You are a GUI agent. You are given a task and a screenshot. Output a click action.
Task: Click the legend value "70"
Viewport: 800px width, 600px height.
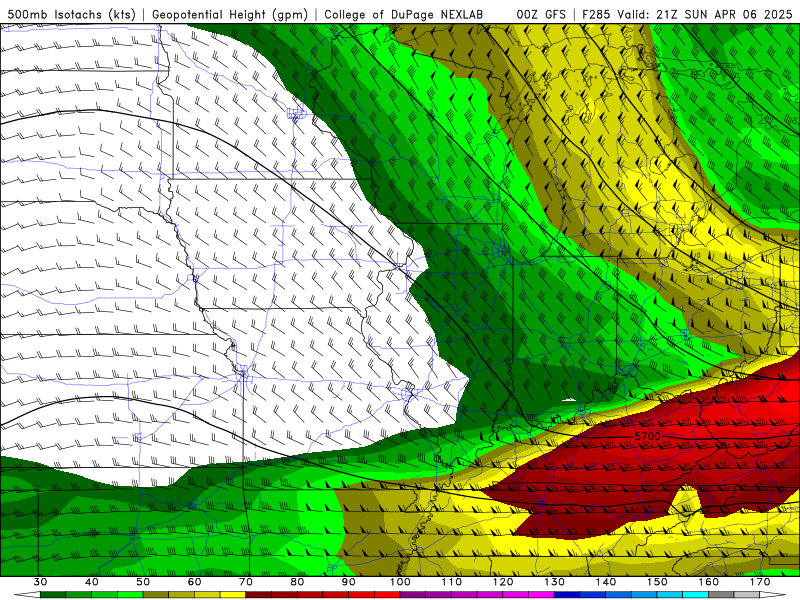click(x=246, y=582)
